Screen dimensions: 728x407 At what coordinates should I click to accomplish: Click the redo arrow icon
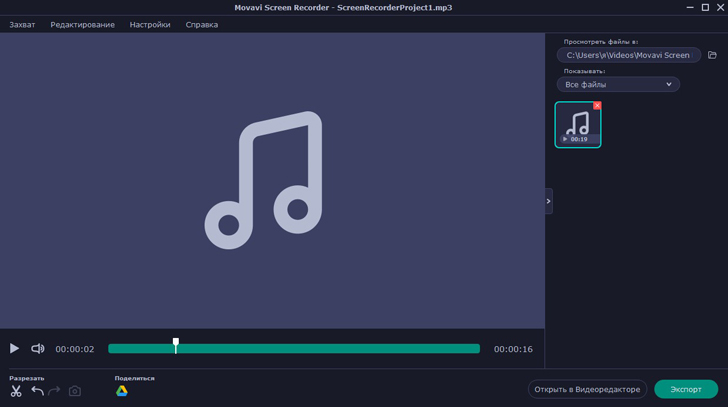click(55, 391)
